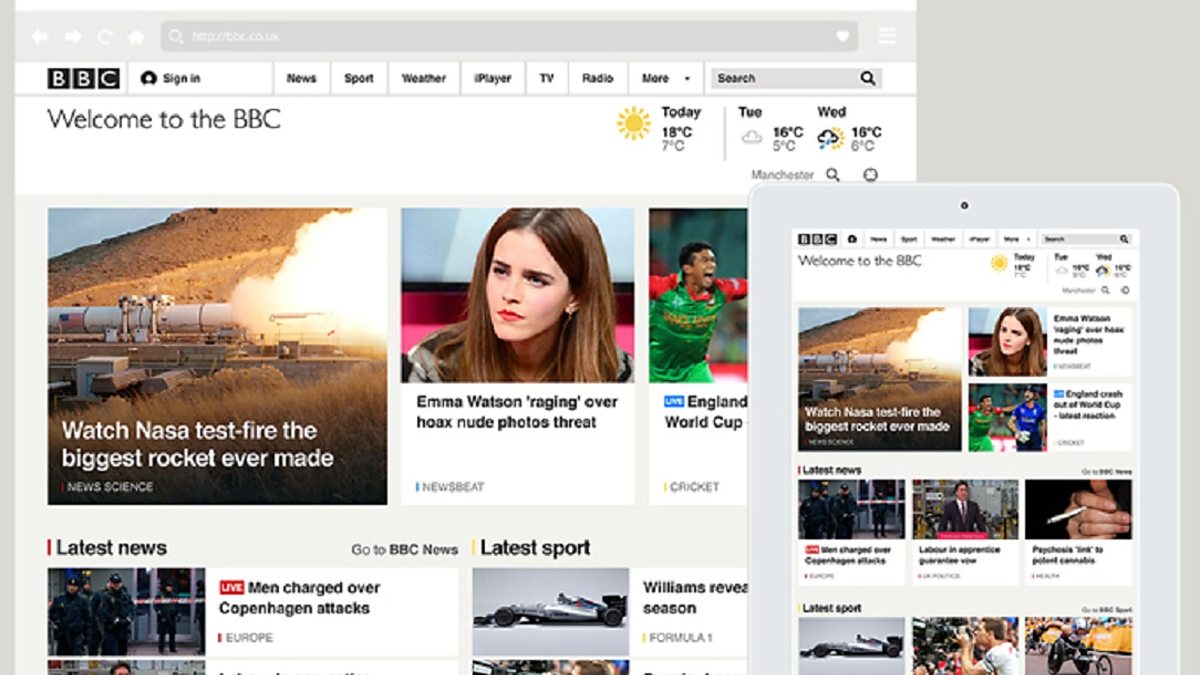Click the 'Latest news' heading in browser
This screenshot has height=675, width=1200.
(111, 548)
